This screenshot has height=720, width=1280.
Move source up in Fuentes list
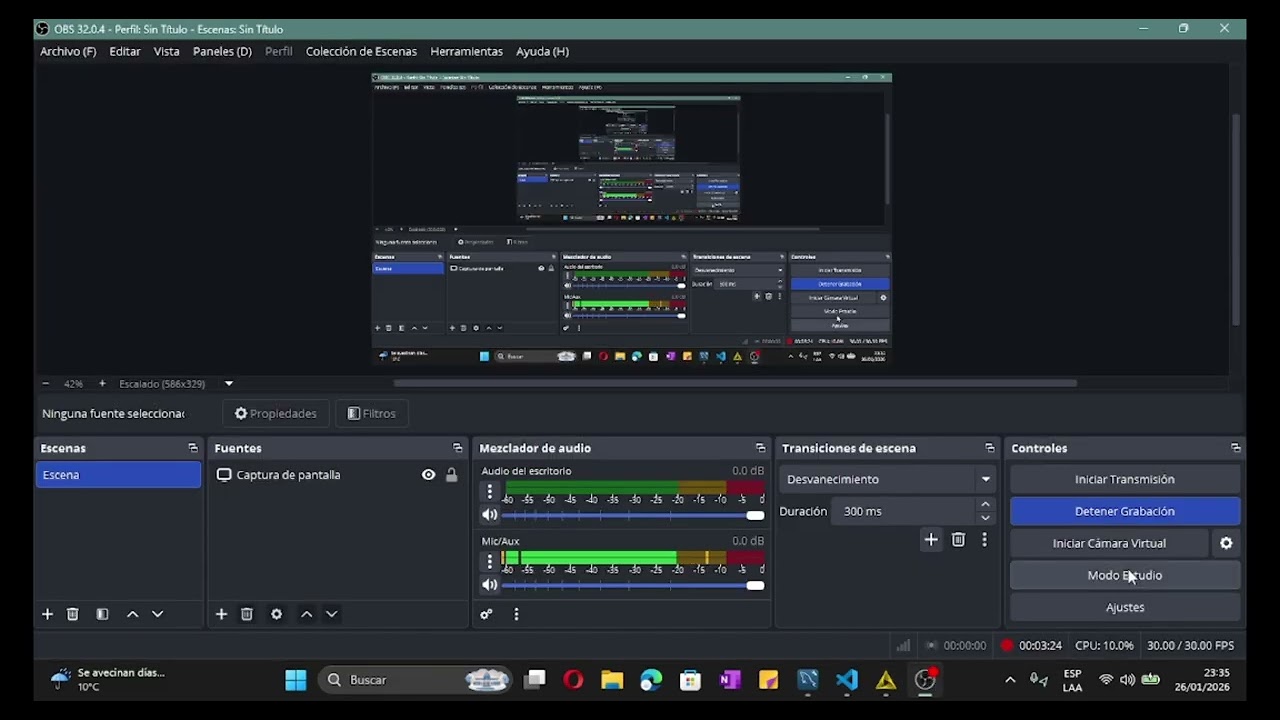pyautogui.click(x=306, y=614)
